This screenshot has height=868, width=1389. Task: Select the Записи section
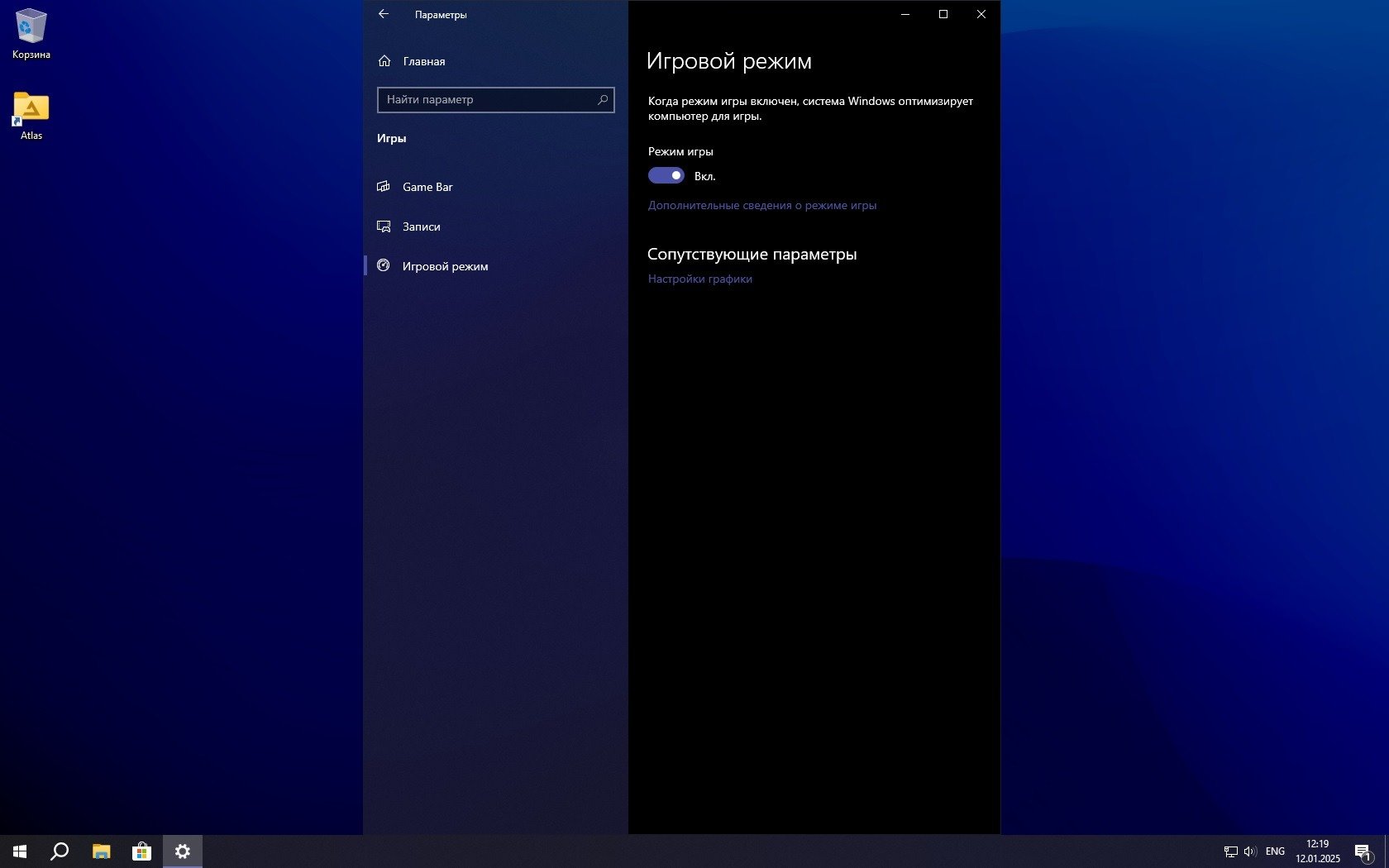(x=421, y=227)
